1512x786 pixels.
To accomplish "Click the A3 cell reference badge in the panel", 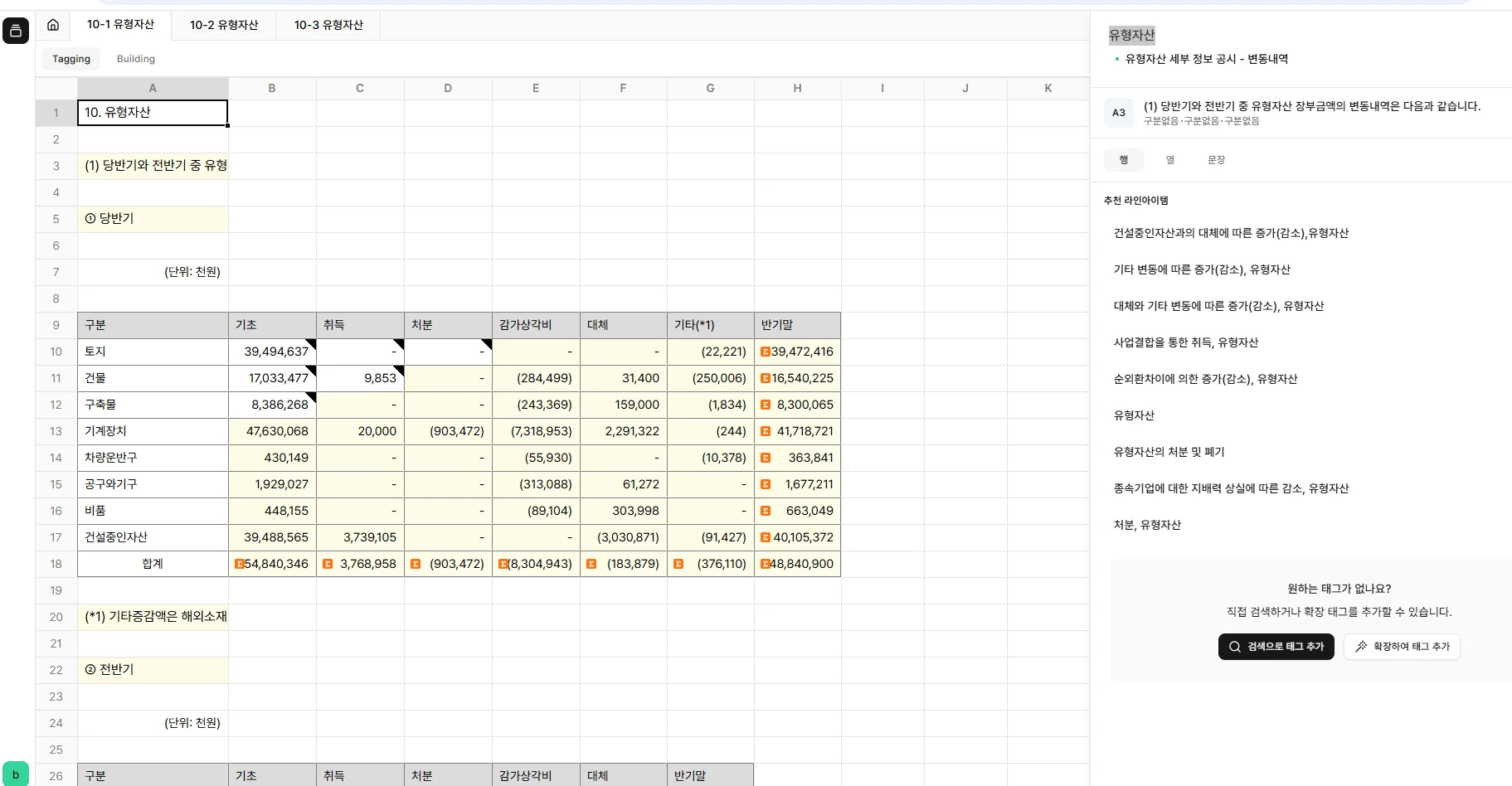I will click(x=1118, y=113).
